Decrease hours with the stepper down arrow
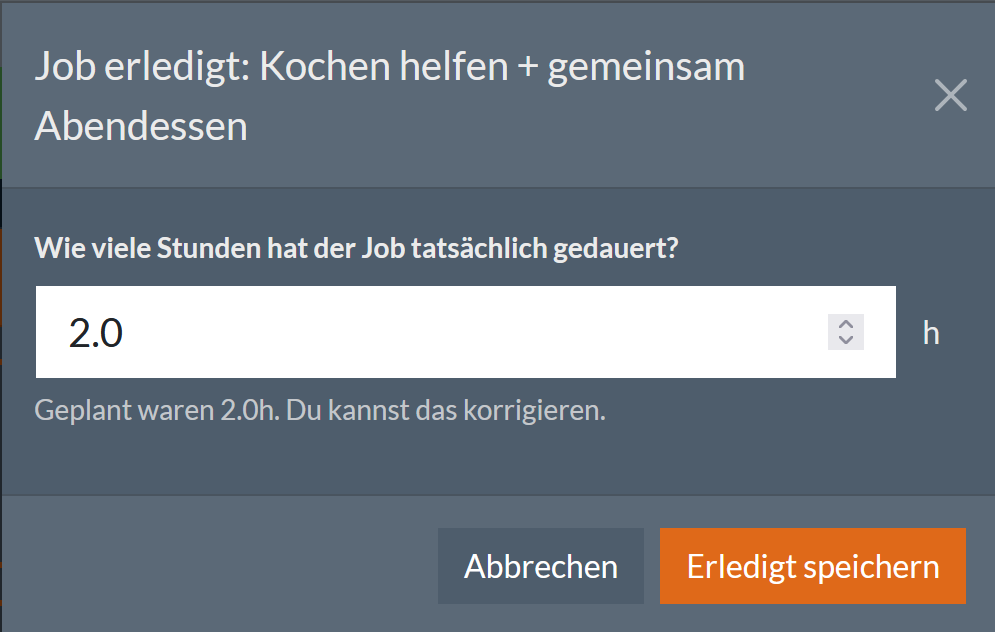The width and height of the screenshot is (995, 632). [845, 340]
